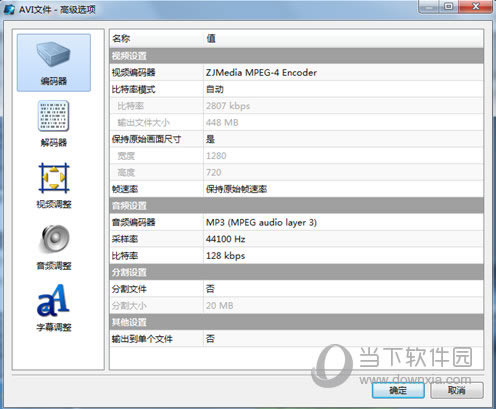Select the 比特率模式 row label
Screen dimensions: 496x409
pyautogui.click(x=134, y=89)
